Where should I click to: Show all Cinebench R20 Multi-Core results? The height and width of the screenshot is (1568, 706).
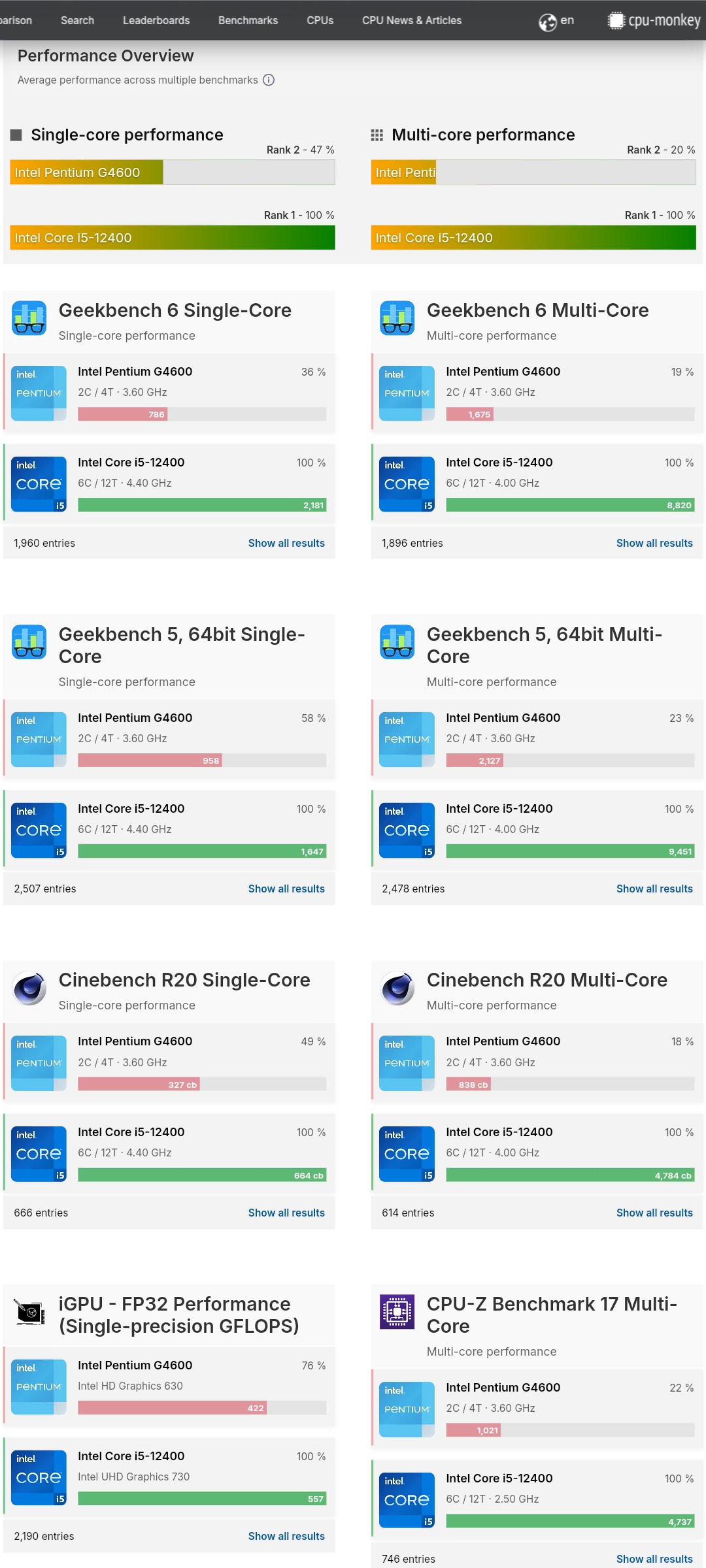654,1213
